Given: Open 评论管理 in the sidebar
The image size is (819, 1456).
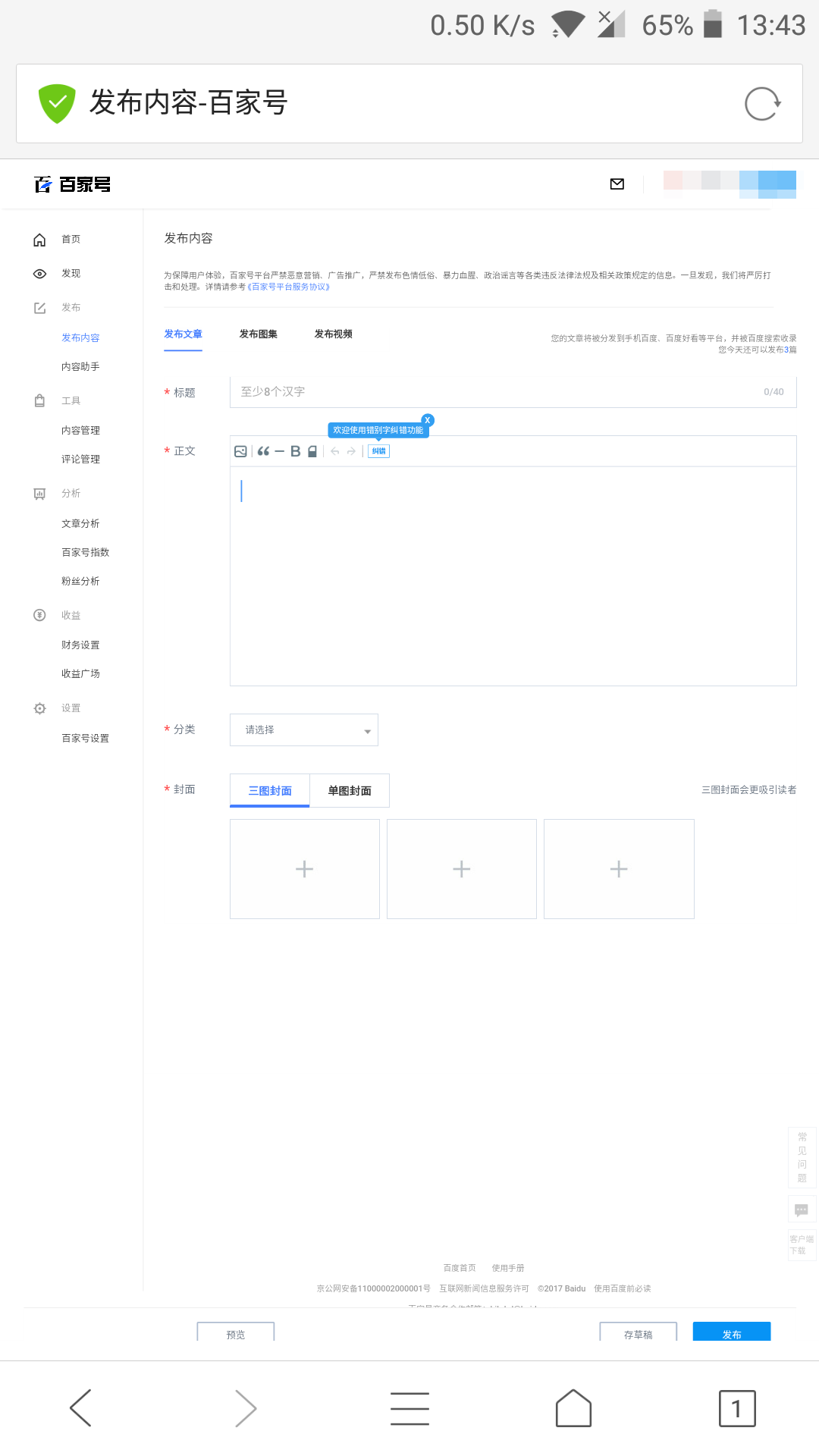Looking at the screenshot, I should (x=80, y=460).
